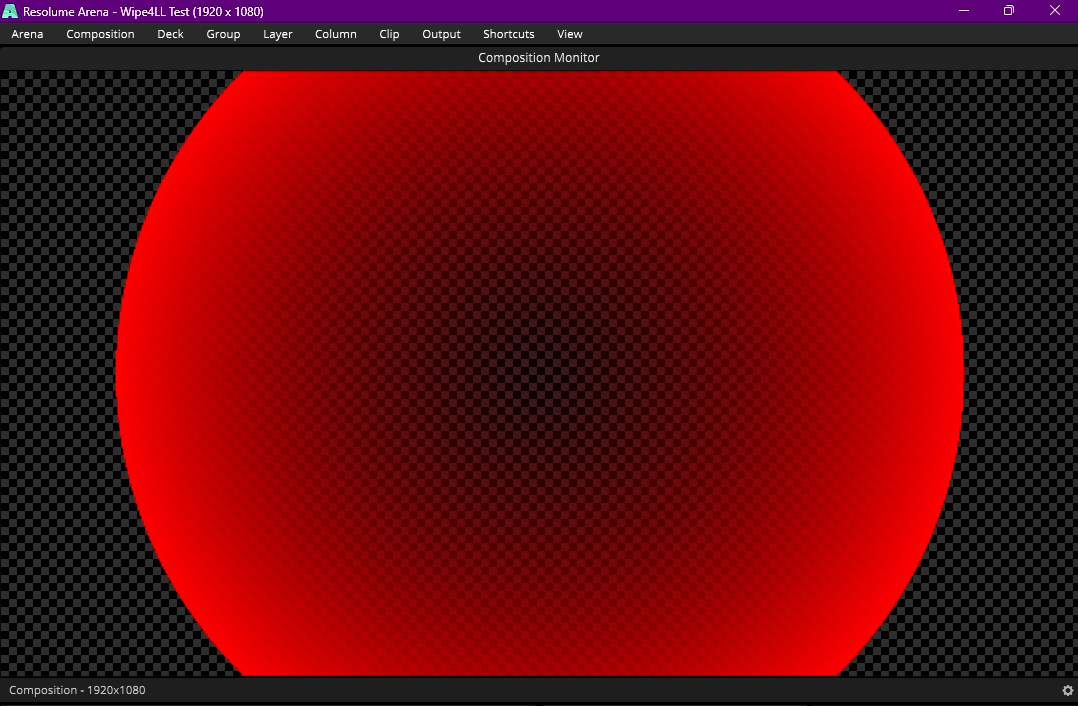Expand the Column menu
1078x706 pixels.
(336, 34)
